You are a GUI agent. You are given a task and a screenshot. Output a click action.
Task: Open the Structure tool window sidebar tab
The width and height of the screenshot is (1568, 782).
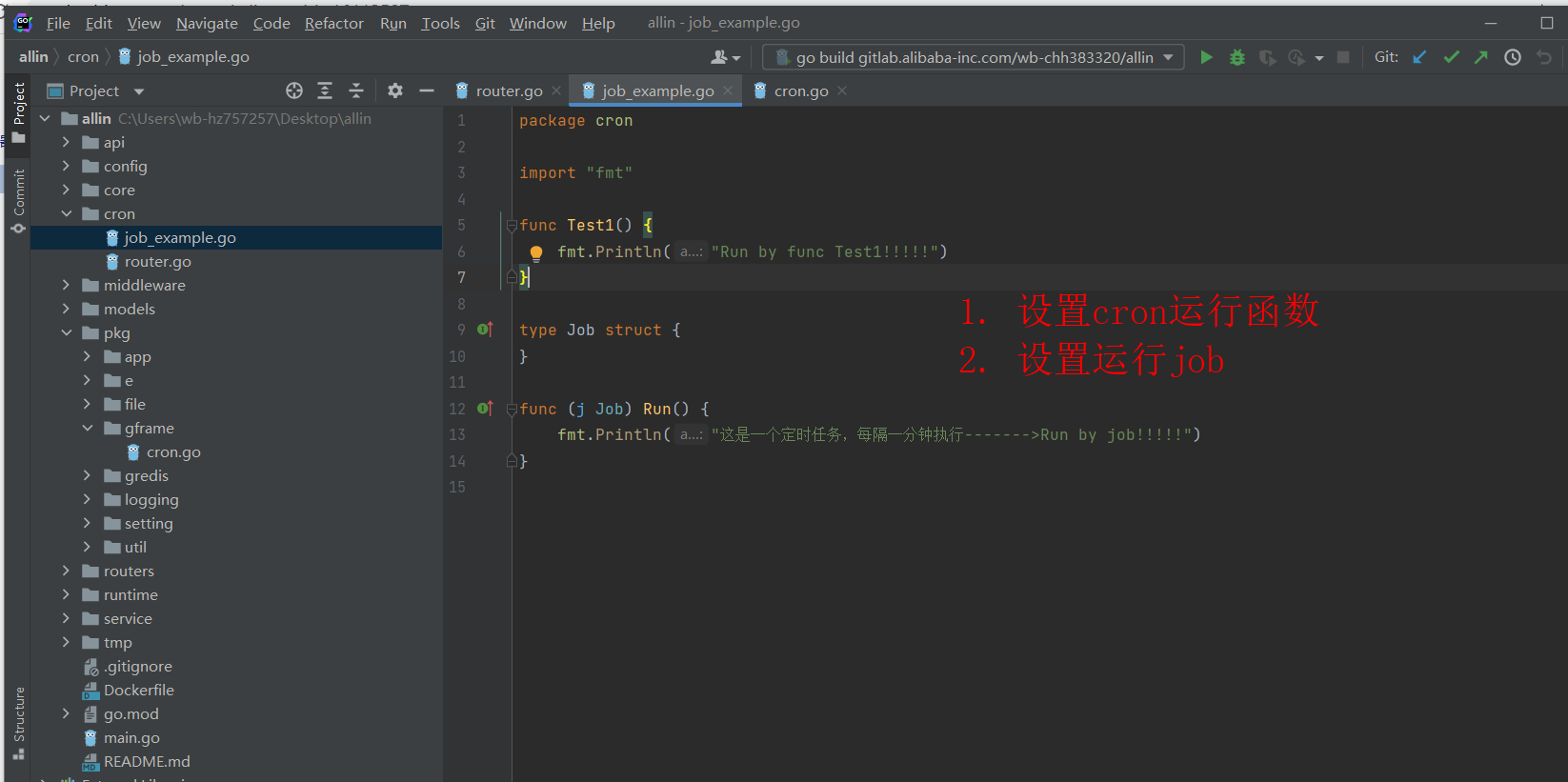(18, 723)
